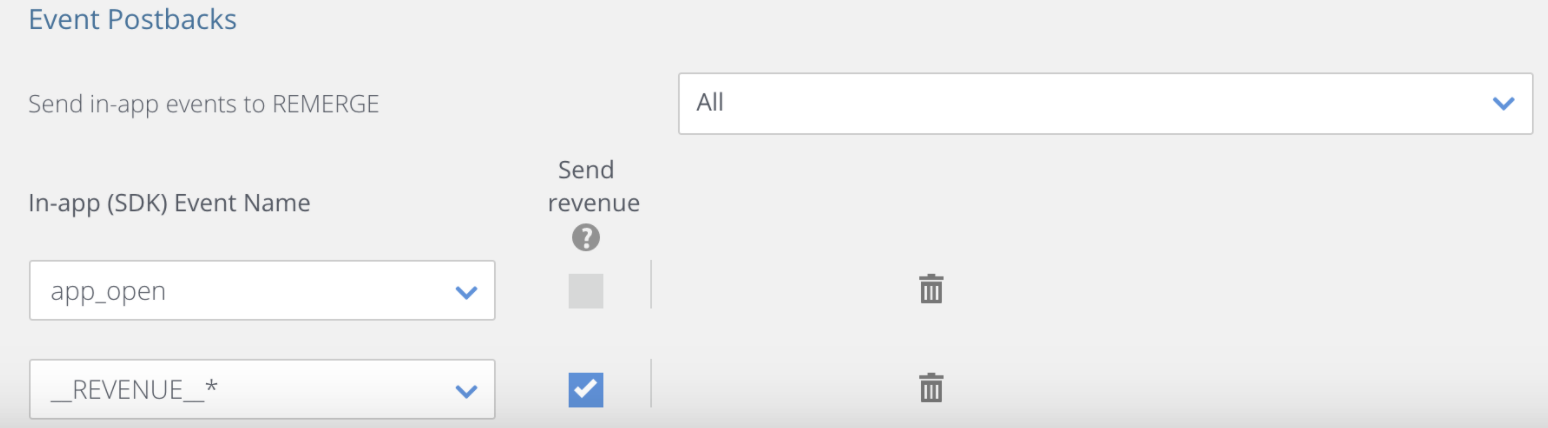This screenshot has height=428, width=1548.
Task: Expand the __REVENUE__* event name selector
Action: [262, 389]
